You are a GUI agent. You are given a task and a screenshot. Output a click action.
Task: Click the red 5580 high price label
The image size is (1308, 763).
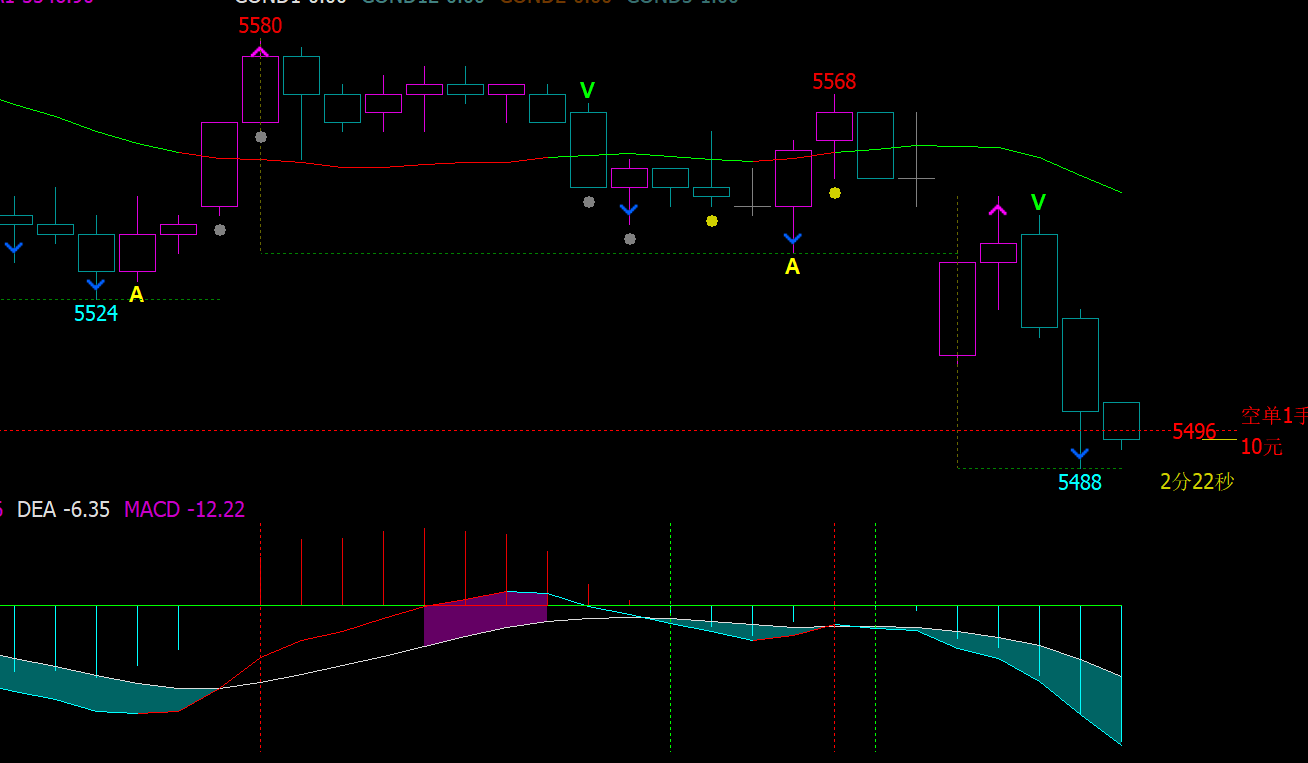point(260,26)
